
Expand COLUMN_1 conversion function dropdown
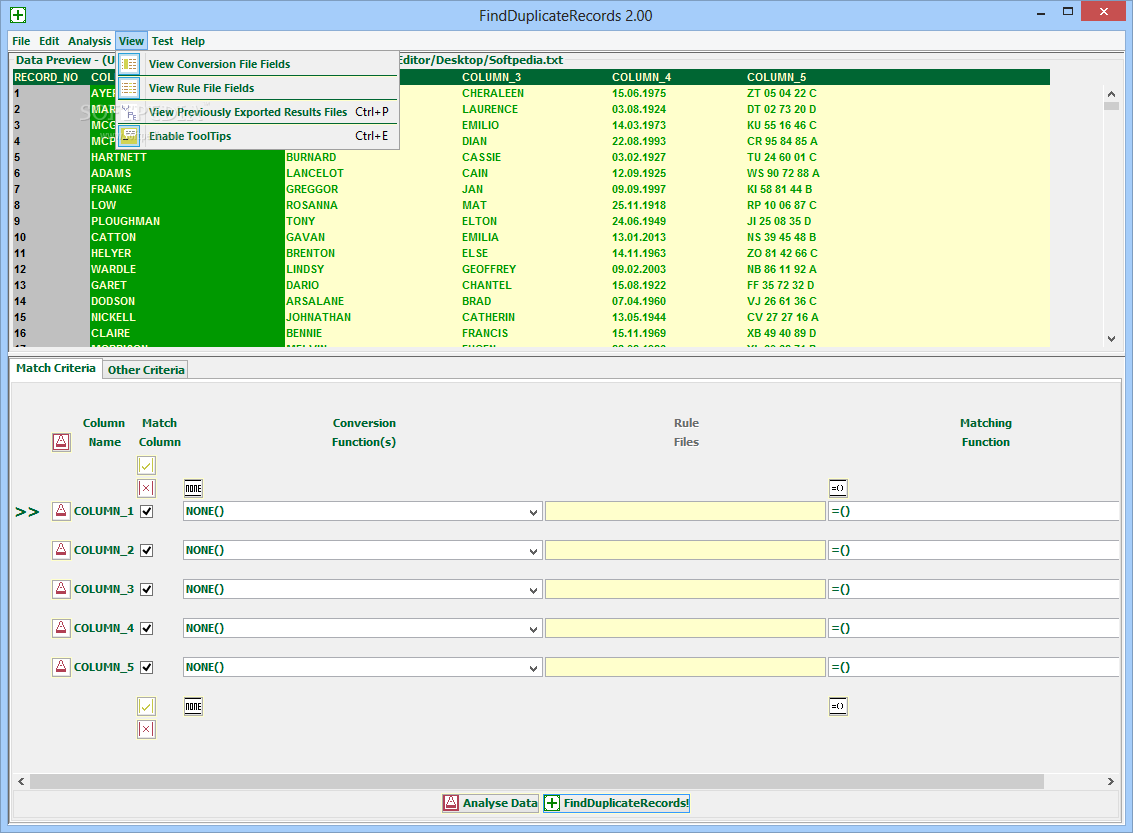(x=533, y=512)
